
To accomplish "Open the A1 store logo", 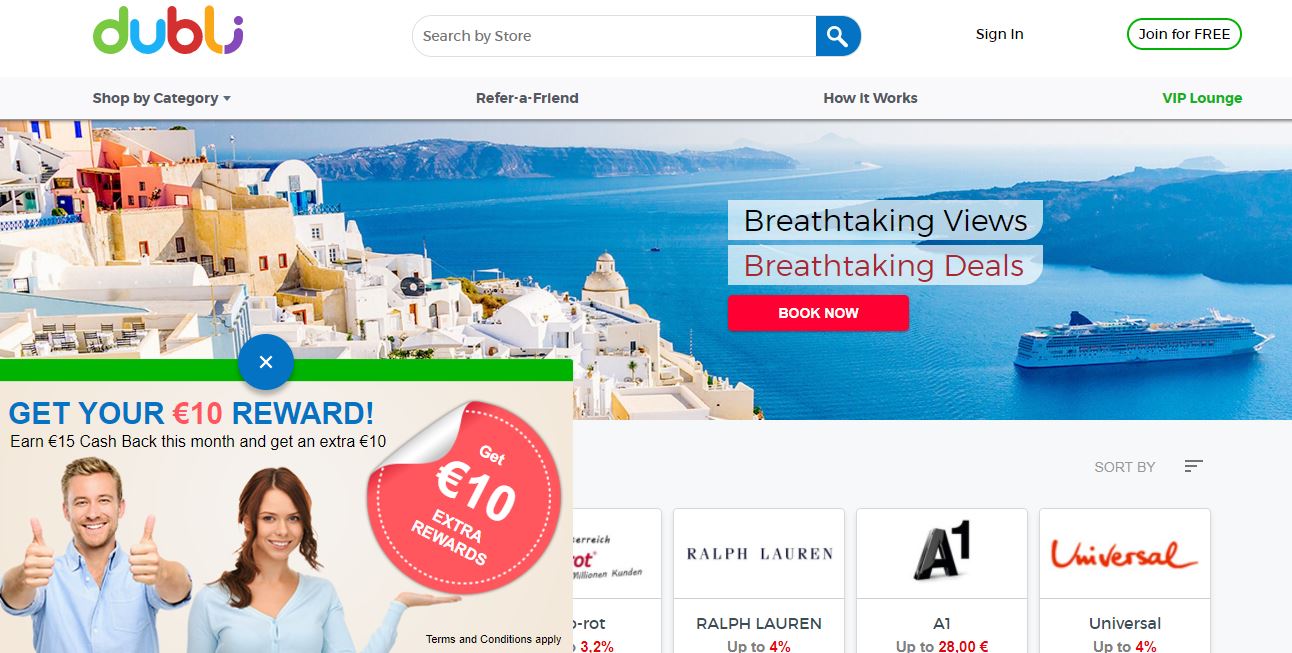I will 942,553.
